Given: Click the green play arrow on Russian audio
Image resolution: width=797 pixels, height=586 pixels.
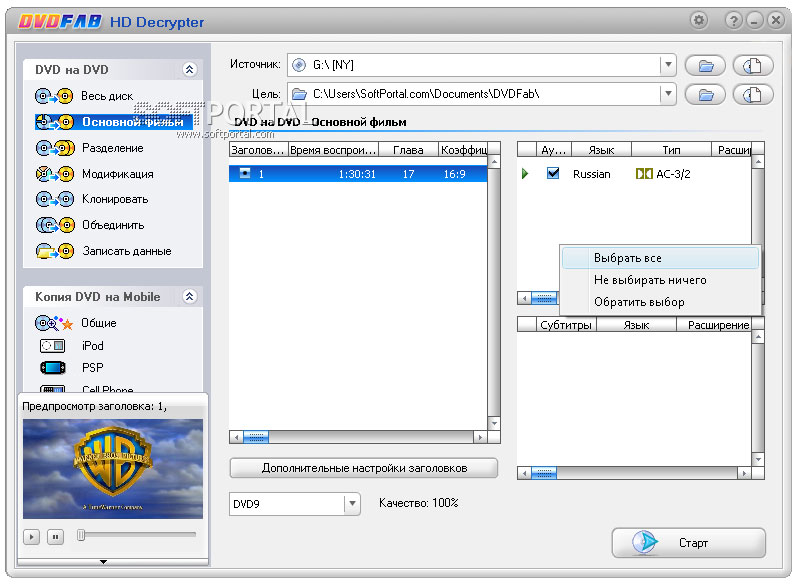Looking at the screenshot, I should [525, 174].
